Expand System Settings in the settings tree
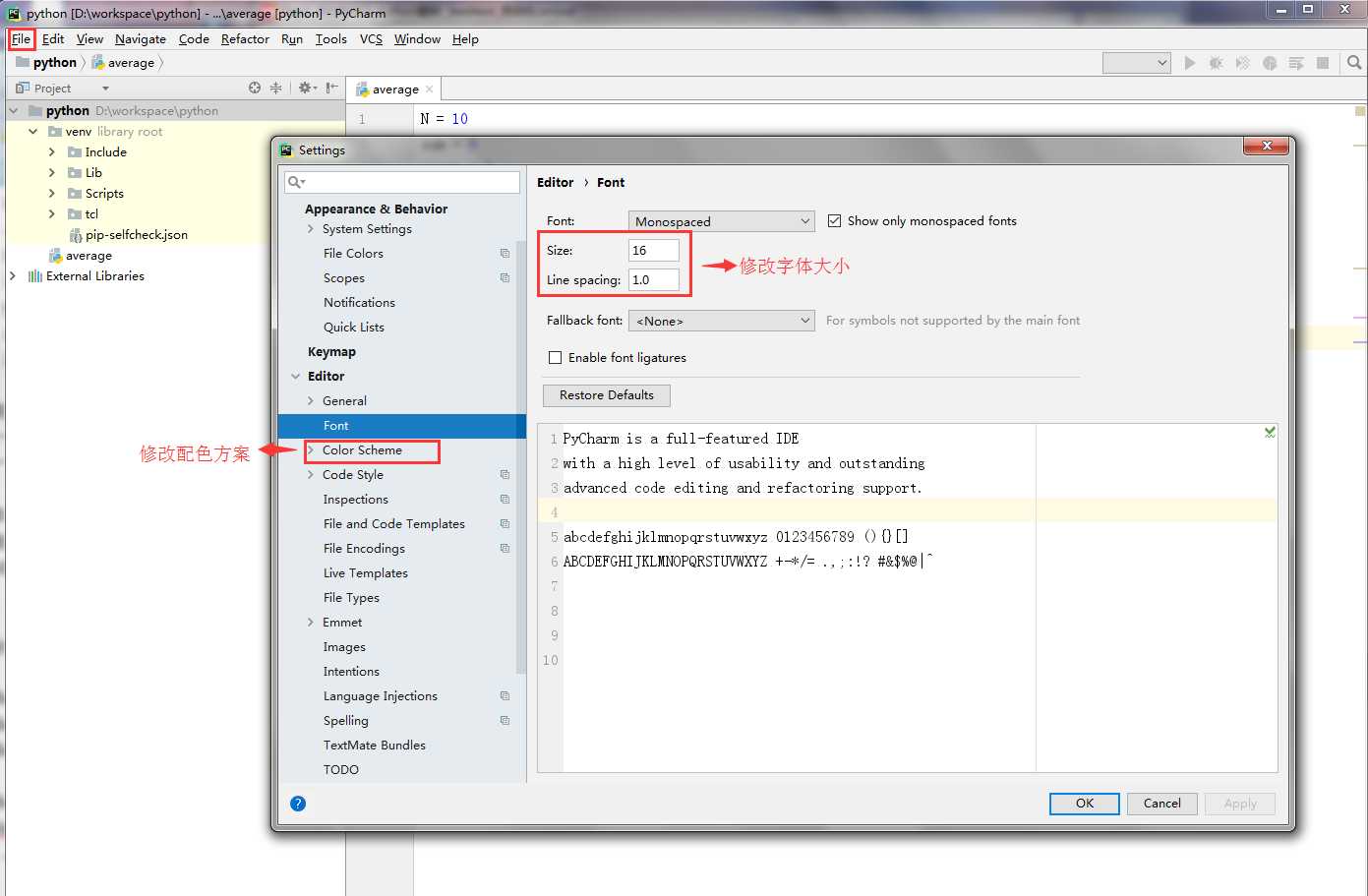The height and width of the screenshot is (896, 1368). pyautogui.click(x=311, y=229)
